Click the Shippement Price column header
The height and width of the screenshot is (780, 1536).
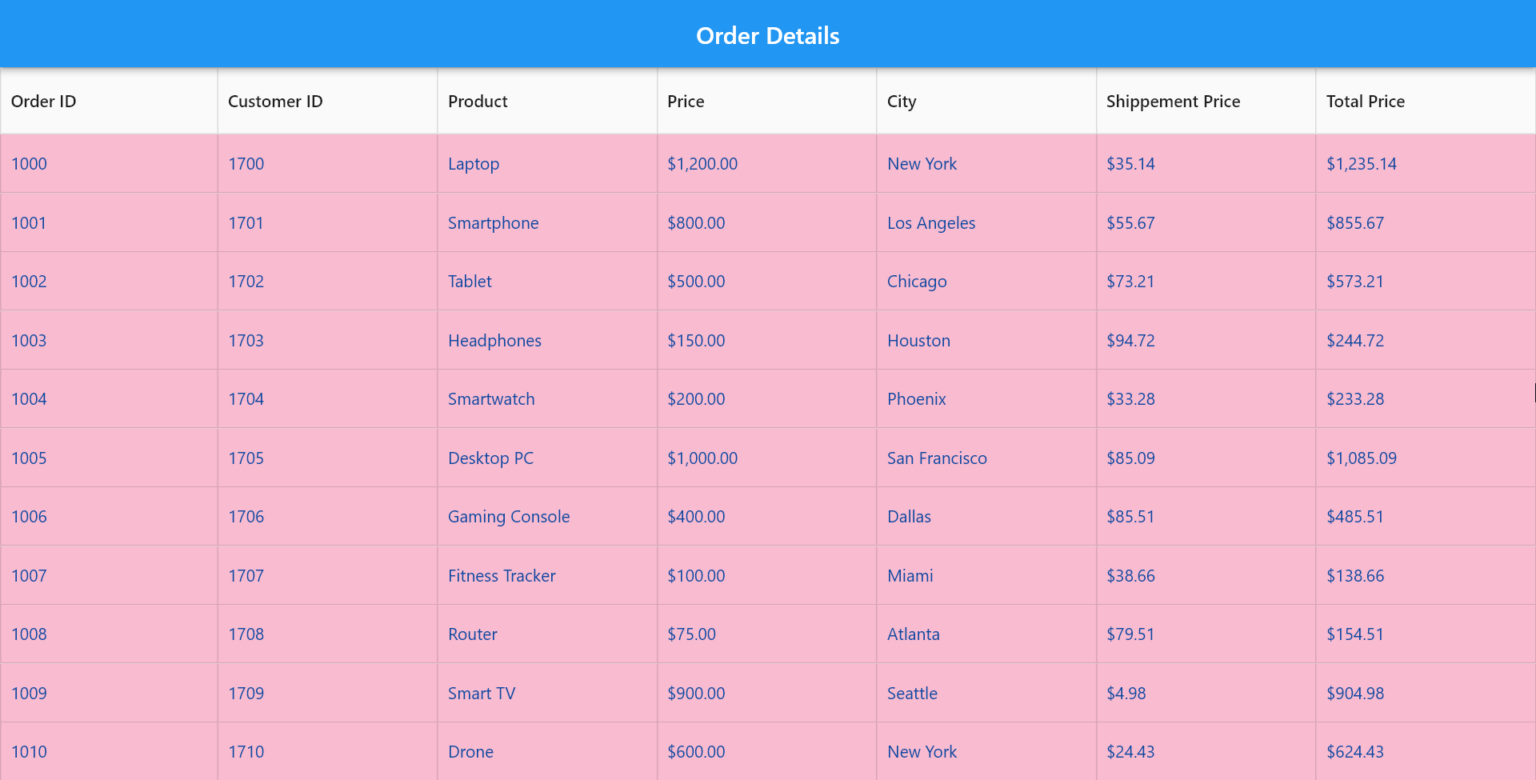1172,101
